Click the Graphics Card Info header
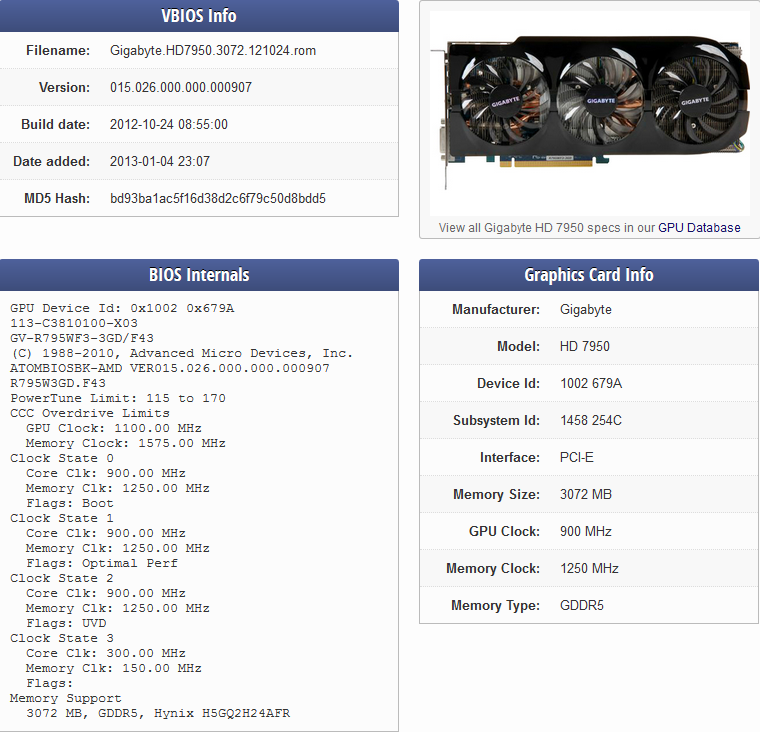Image resolution: width=760 pixels, height=735 pixels. tap(589, 275)
